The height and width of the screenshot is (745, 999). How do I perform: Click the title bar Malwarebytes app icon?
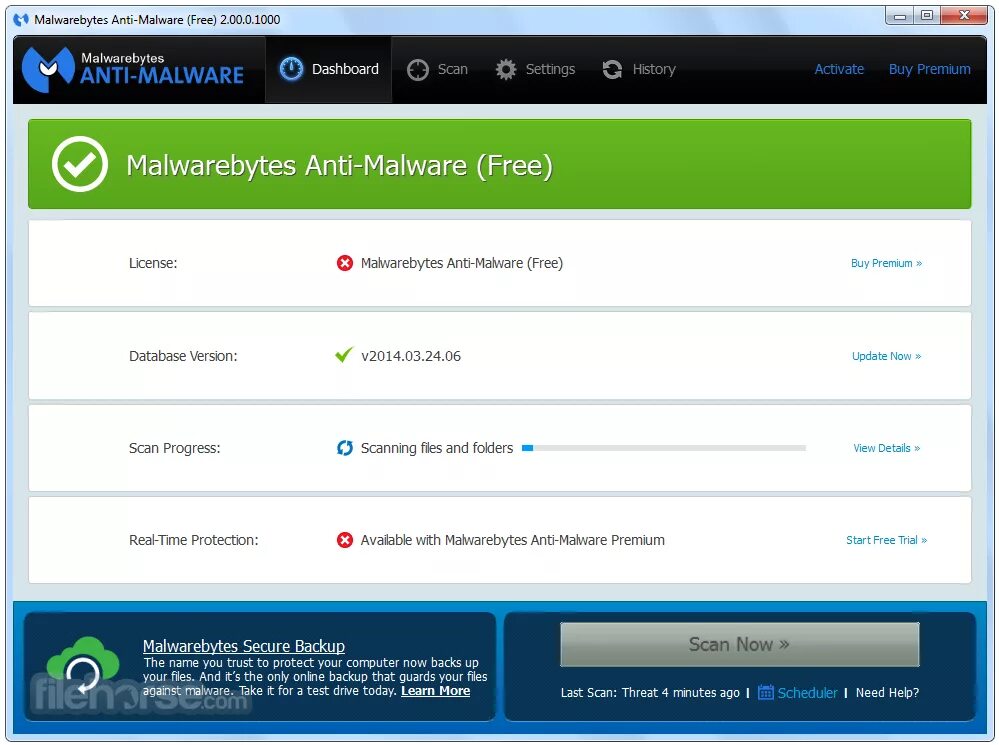click(x=21, y=20)
